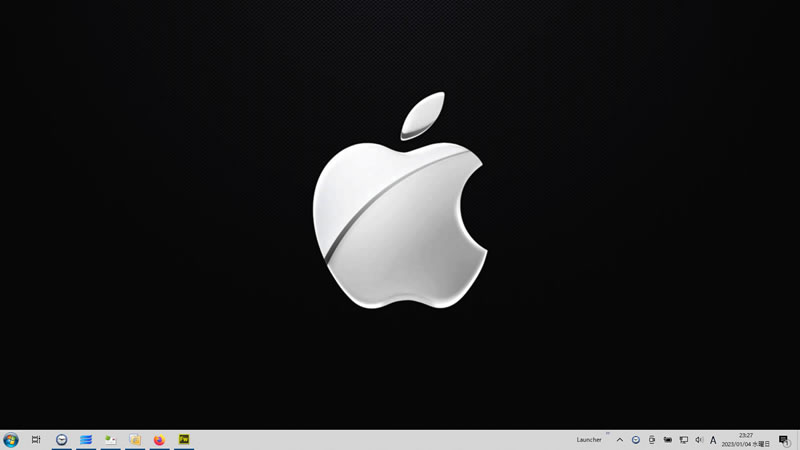Show hidden system tray icons

(619, 440)
